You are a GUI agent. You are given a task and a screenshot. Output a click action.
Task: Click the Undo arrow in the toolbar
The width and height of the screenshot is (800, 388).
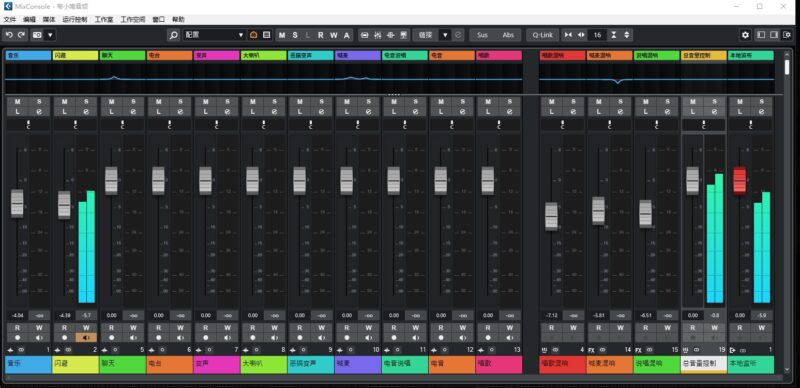click(9, 35)
